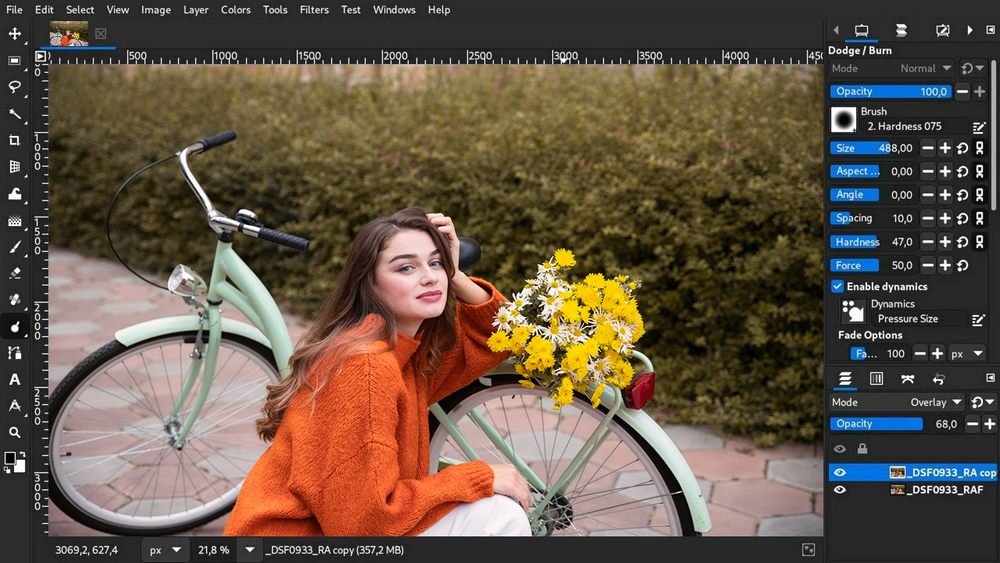
Task: Select the Move tool in the toolbox
Action: 15,34
